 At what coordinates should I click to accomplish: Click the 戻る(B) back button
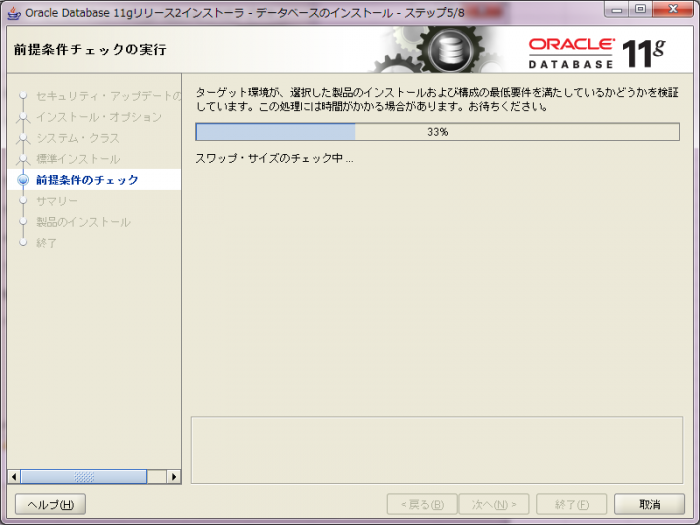(x=422, y=504)
